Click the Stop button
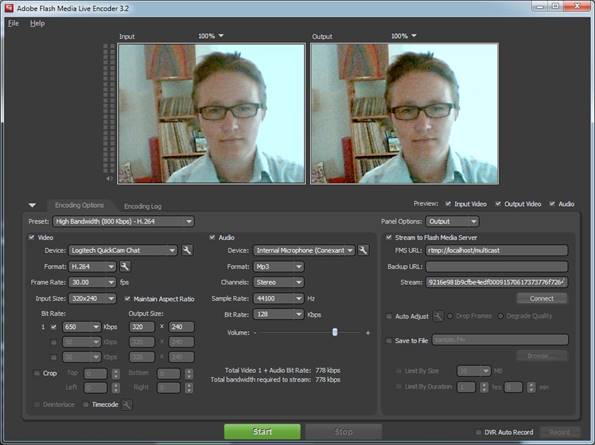 click(x=343, y=432)
